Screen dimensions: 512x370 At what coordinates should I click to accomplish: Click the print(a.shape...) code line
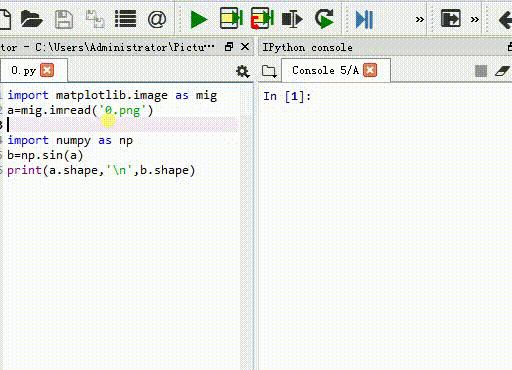click(101, 170)
